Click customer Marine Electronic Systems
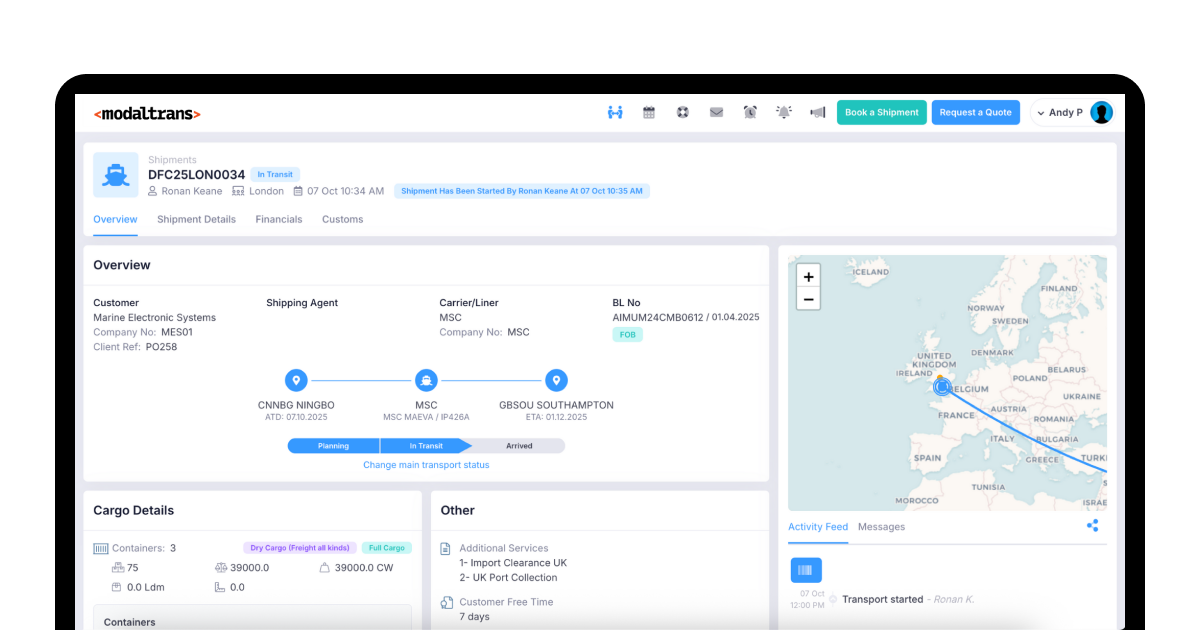Image resolution: width=1200 pixels, height=630 pixels. (x=154, y=318)
